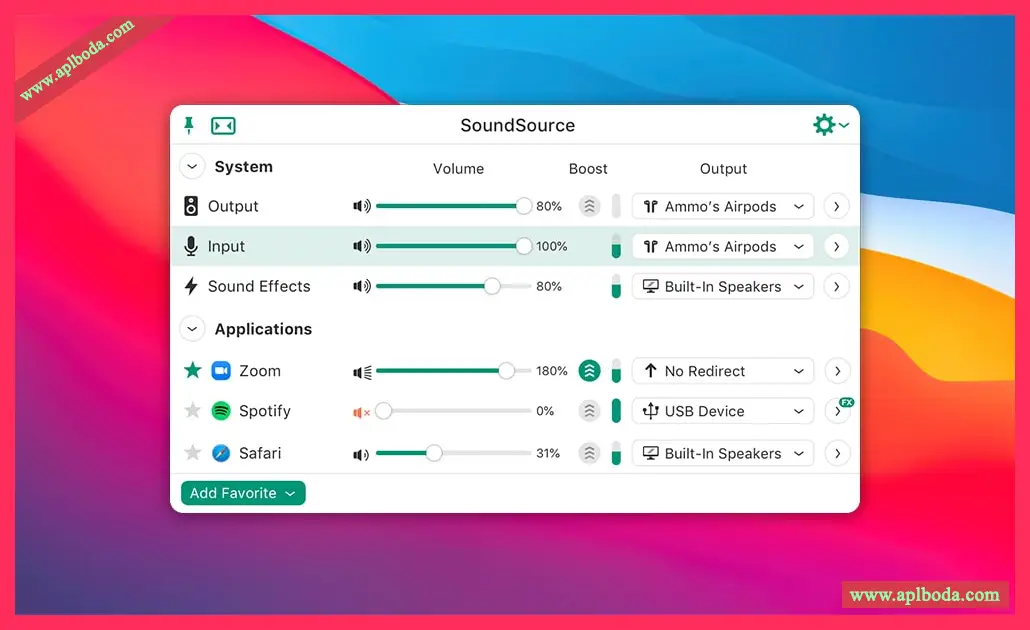
Task: Mute the Output volume speaker icon
Action: (x=361, y=207)
